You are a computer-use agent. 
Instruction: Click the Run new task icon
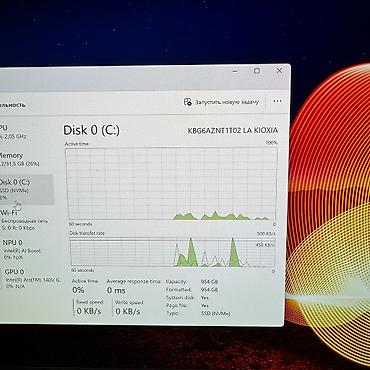(188, 102)
